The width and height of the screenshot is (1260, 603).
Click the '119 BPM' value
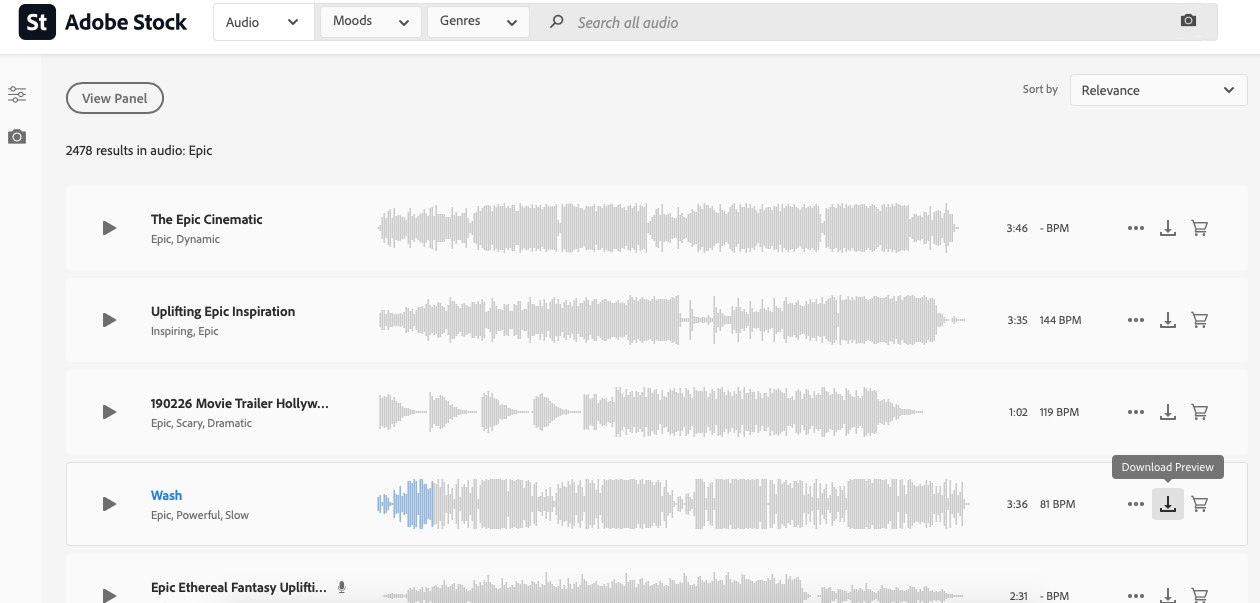1059,412
